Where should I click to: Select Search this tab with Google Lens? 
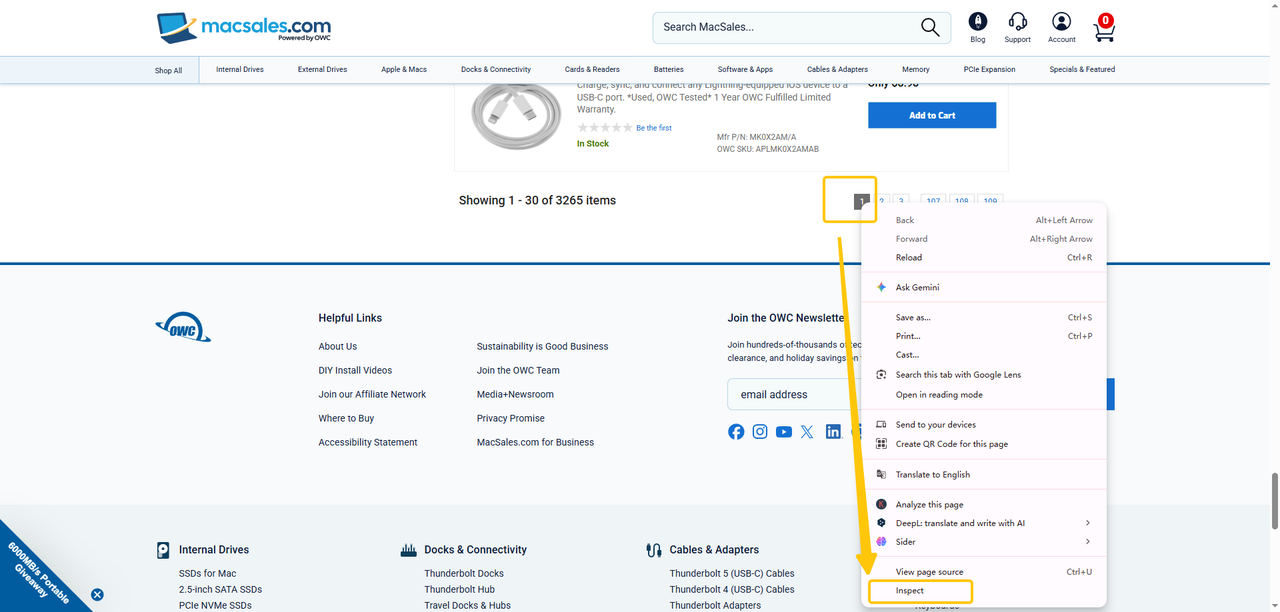click(984, 375)
